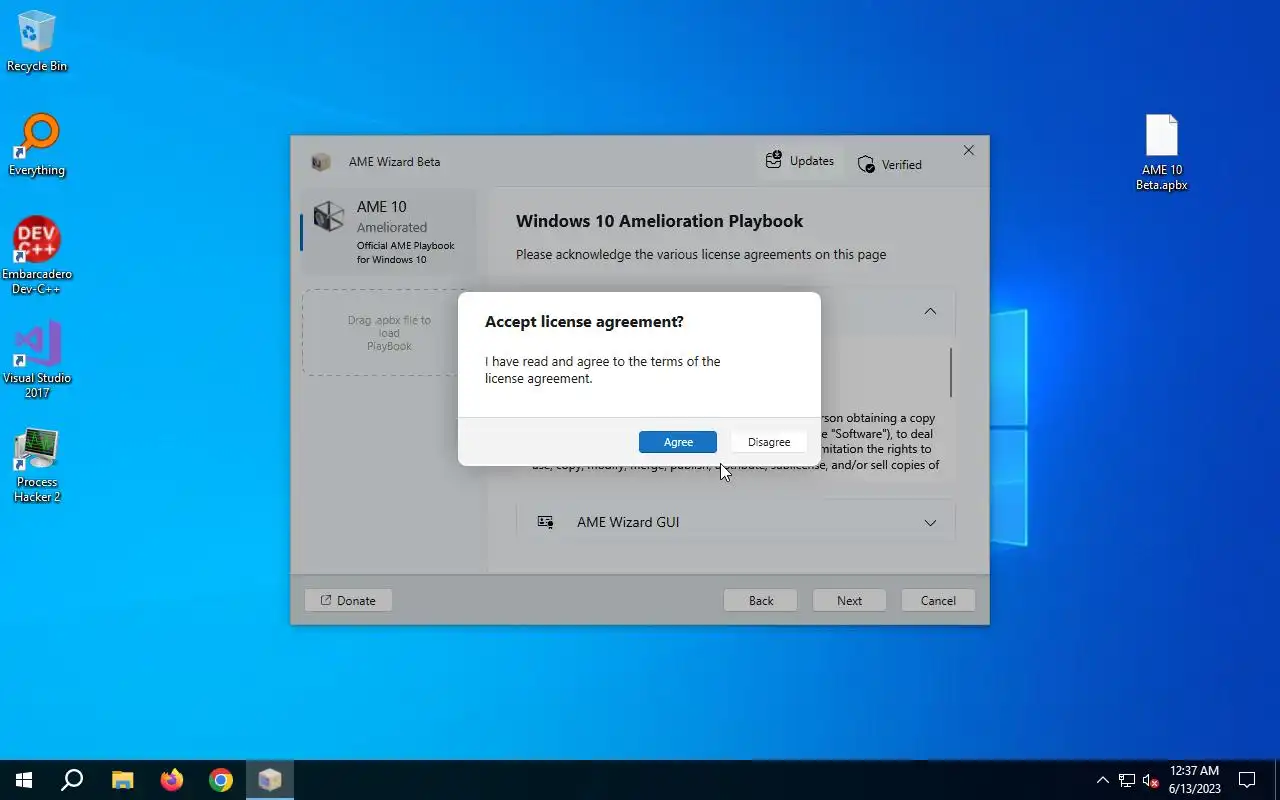
Task: Click the AME 10 playbook cube icon
Action: click(329, 216)
